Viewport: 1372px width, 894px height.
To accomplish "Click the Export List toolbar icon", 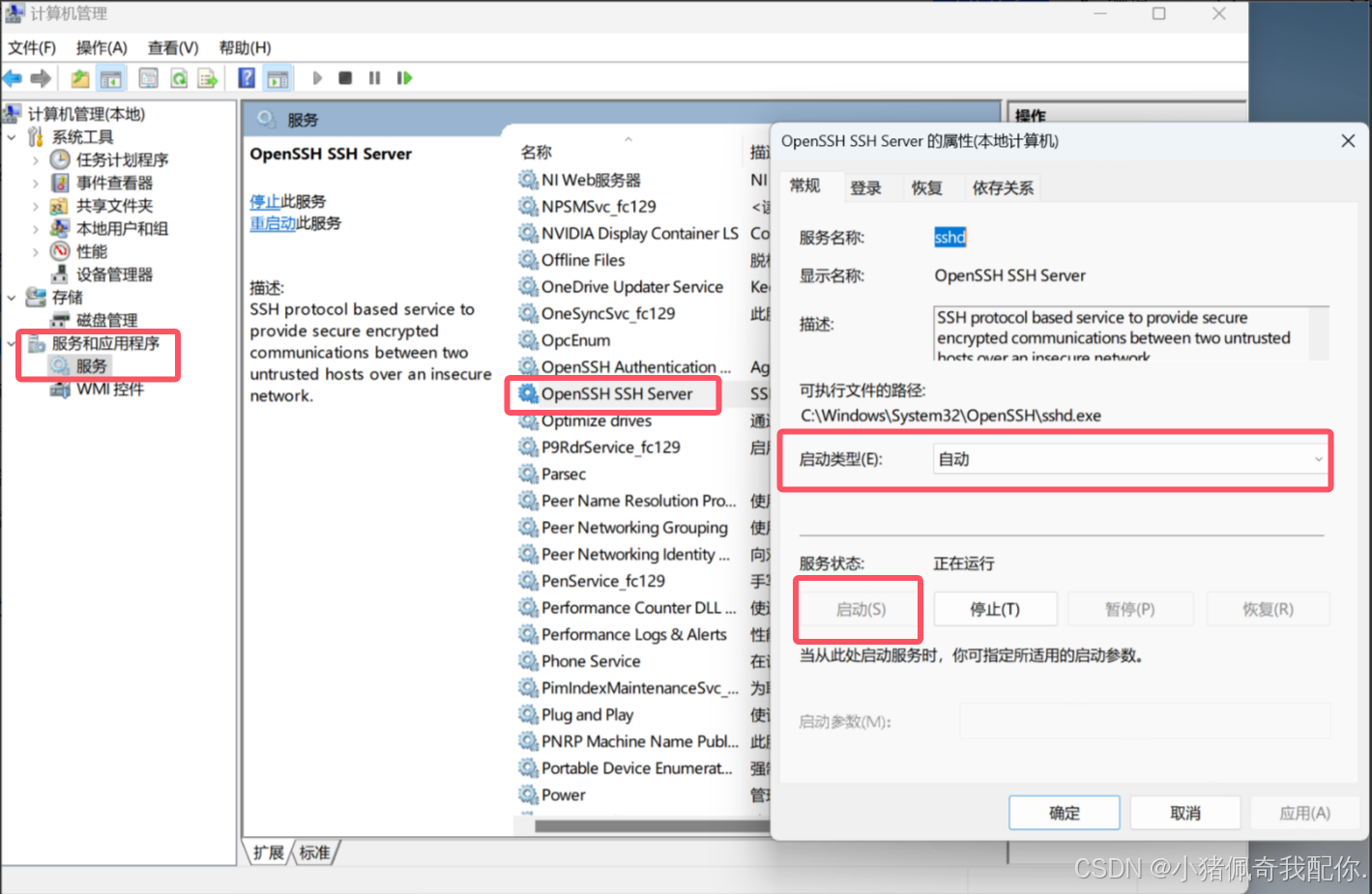I will [207, 78].
